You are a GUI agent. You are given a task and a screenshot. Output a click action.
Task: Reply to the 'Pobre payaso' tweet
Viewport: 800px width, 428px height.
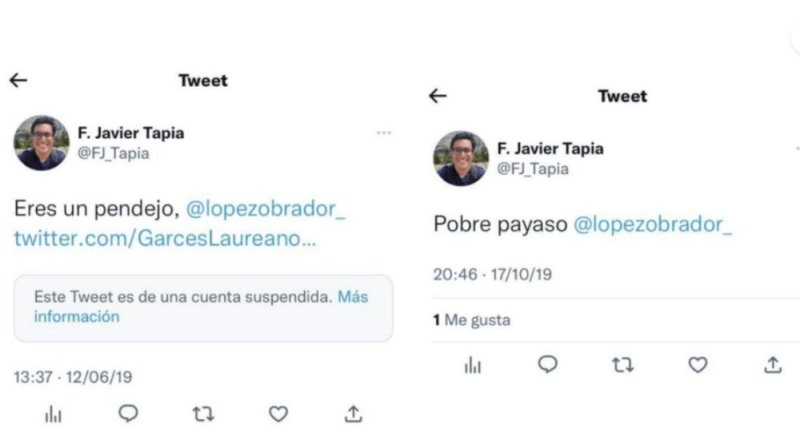pyautogui.click(x=548, y=365)
